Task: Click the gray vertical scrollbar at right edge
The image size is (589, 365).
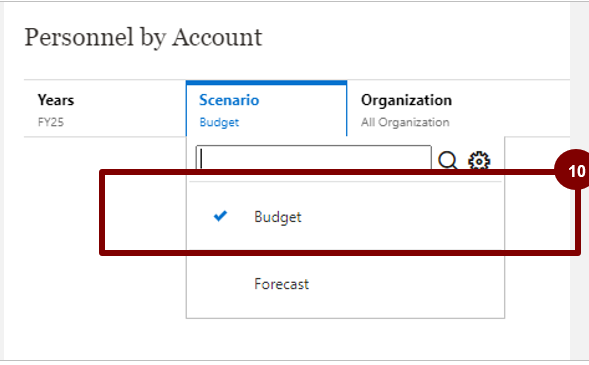Action: (579, 180)
